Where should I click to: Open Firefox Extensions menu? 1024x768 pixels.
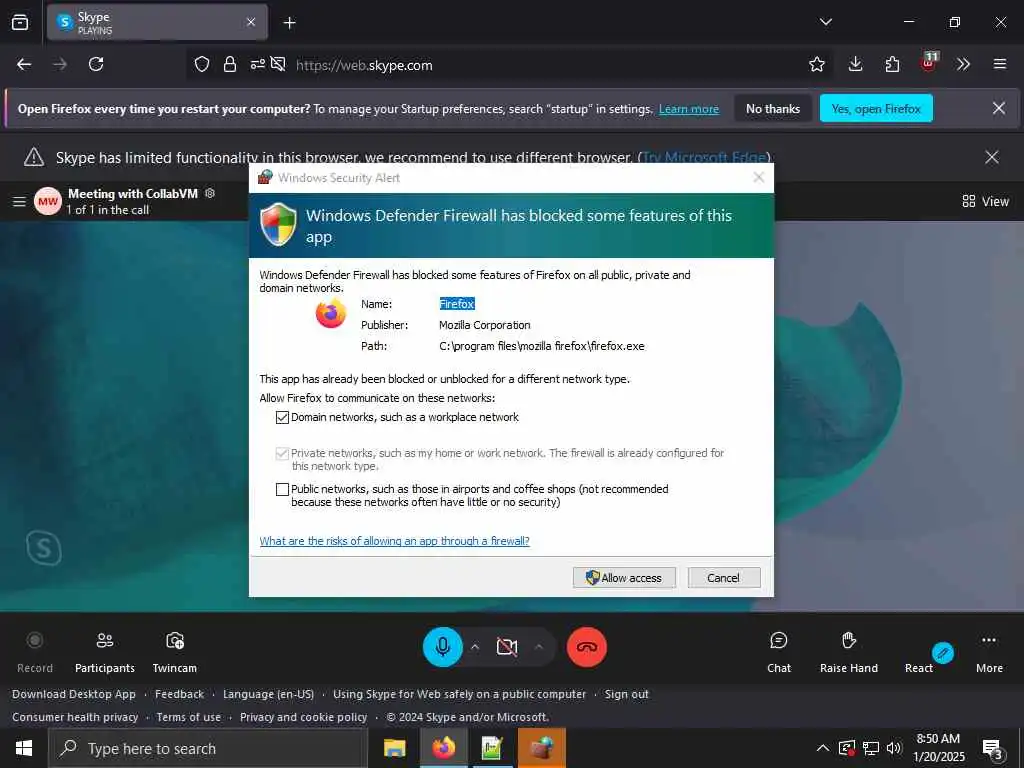892,64
